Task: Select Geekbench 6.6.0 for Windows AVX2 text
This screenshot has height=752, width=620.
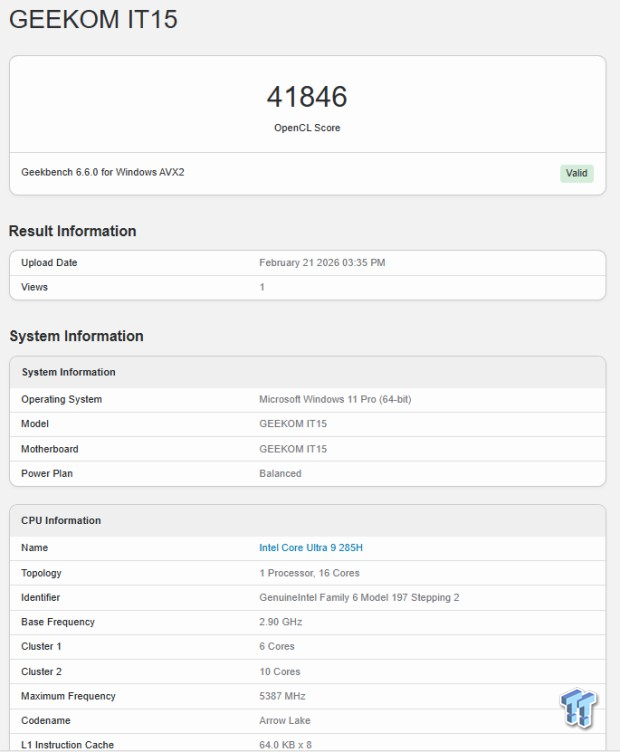Action: point(103,172)
